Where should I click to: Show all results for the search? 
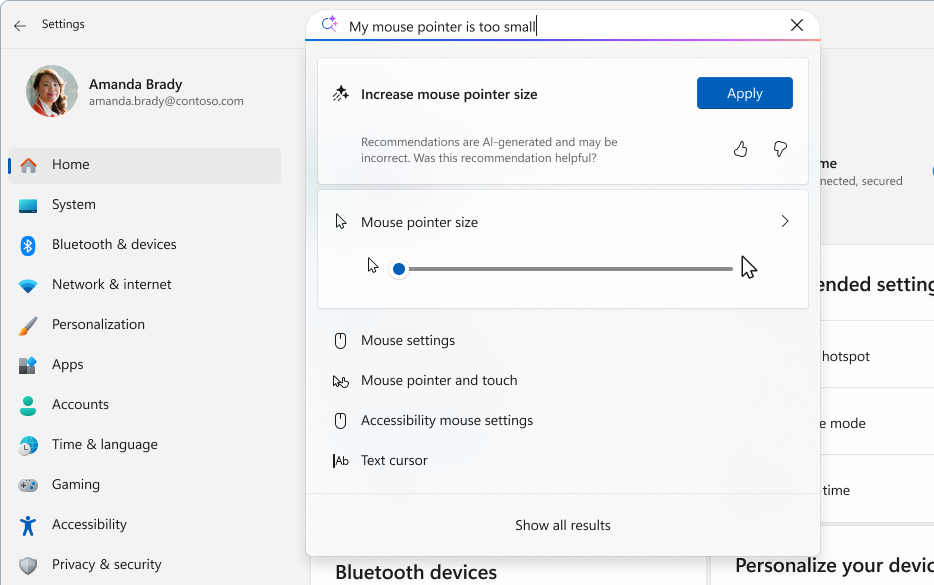pos(562,524)
